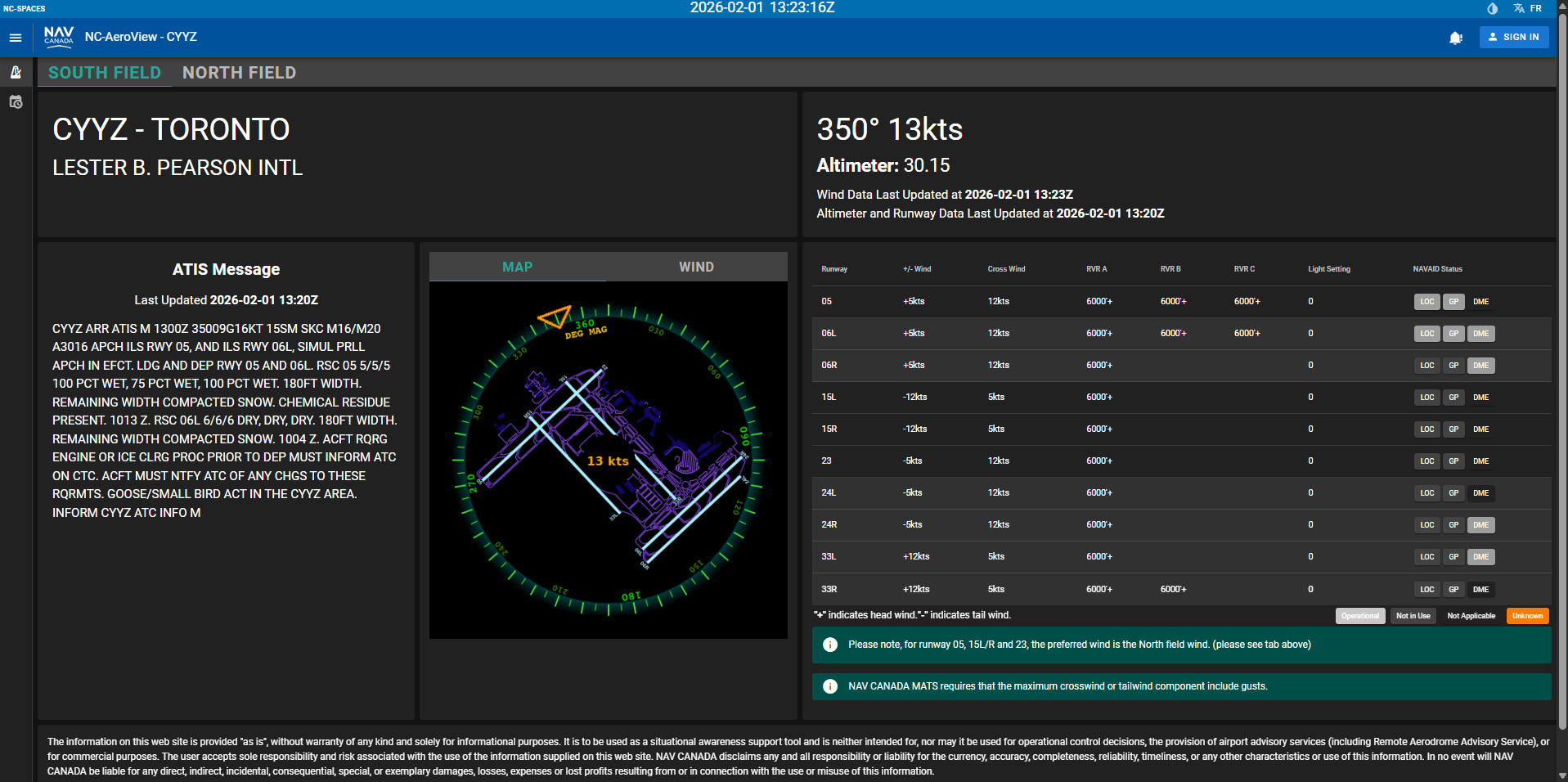Click the SIGN IN button
This screenshot has height=782, width=1568.
(1513, 37)
